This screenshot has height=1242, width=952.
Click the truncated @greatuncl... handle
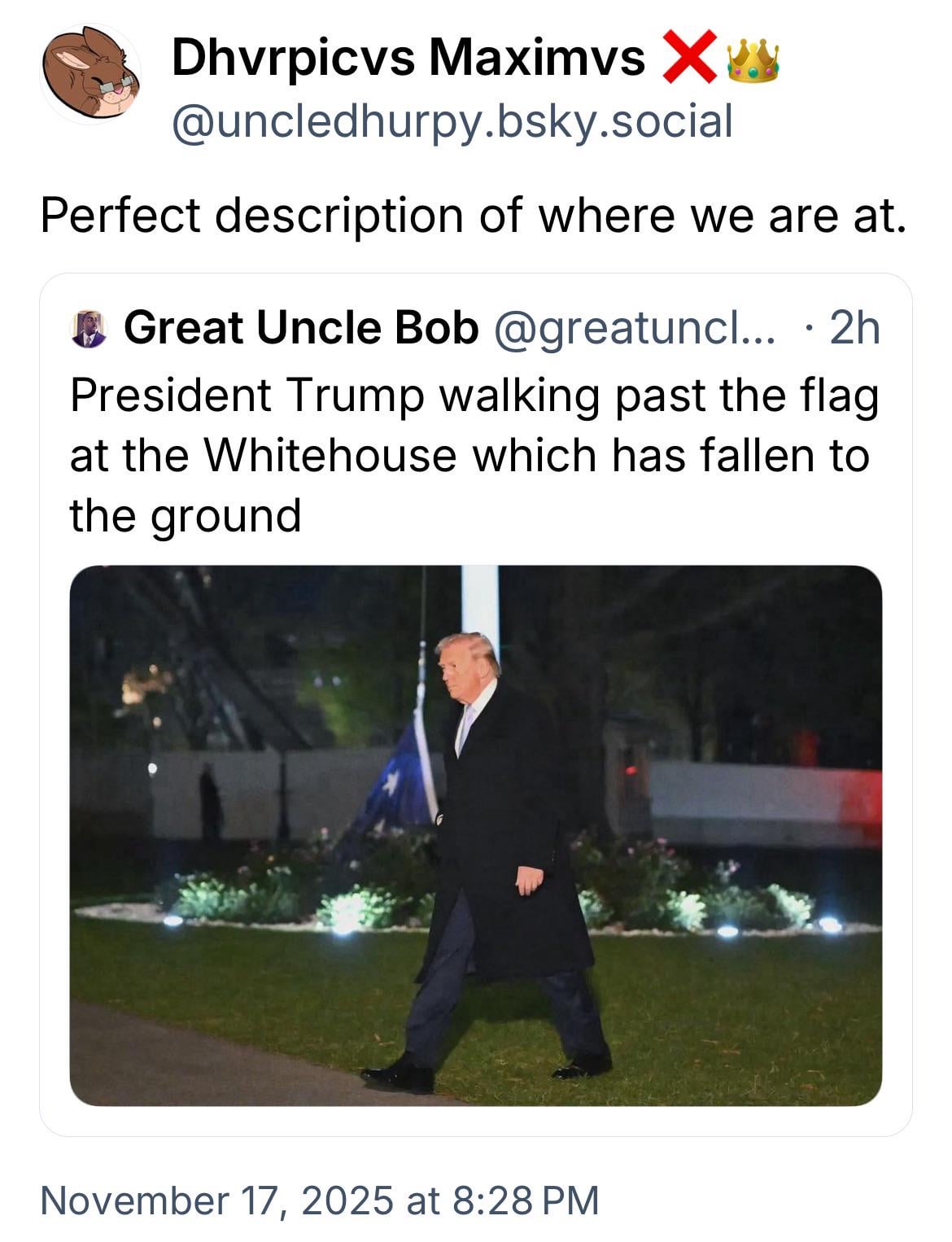pos(633,328)
